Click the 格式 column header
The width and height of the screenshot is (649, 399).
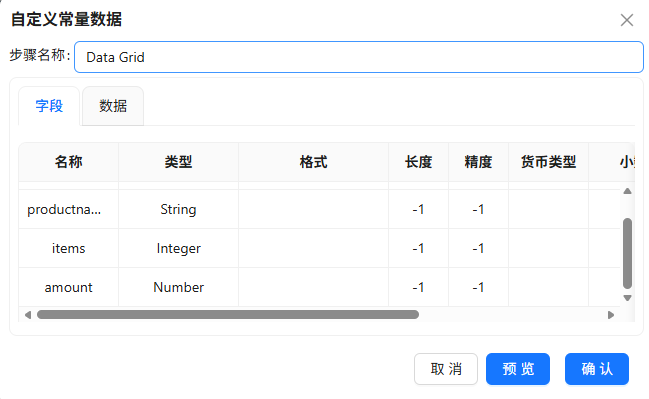pyautogui.click(x=313, y=162)
